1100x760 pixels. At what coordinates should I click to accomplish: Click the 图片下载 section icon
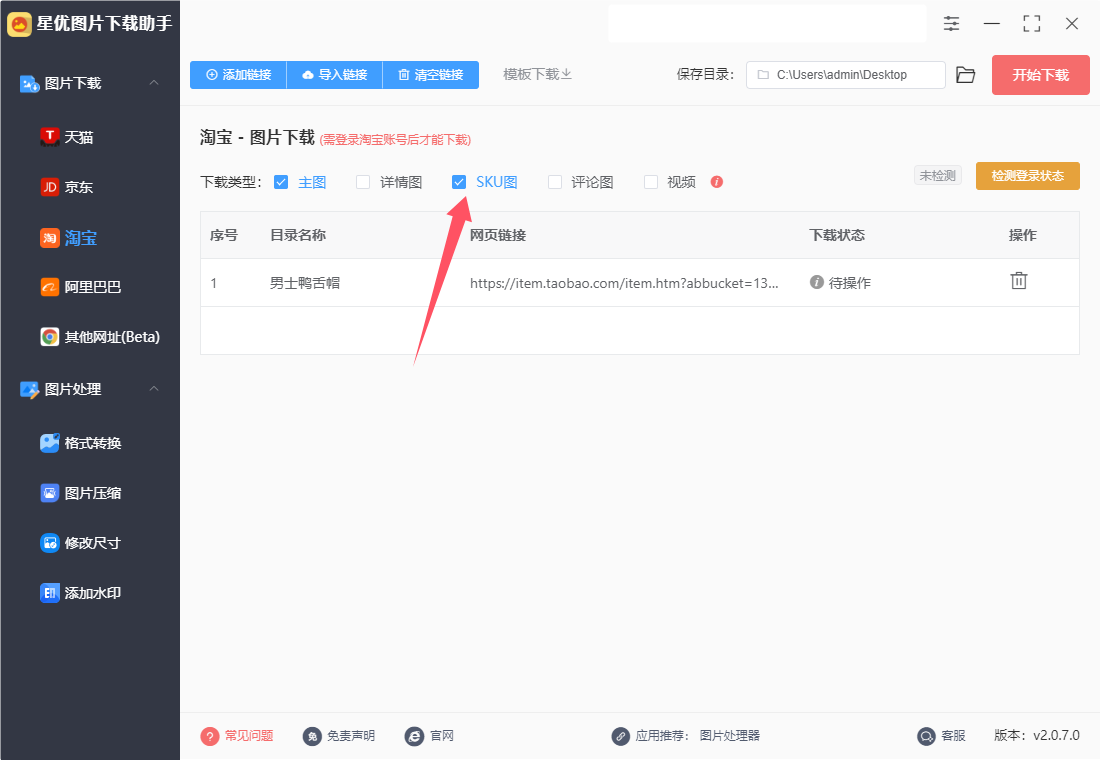click(29, 84)
